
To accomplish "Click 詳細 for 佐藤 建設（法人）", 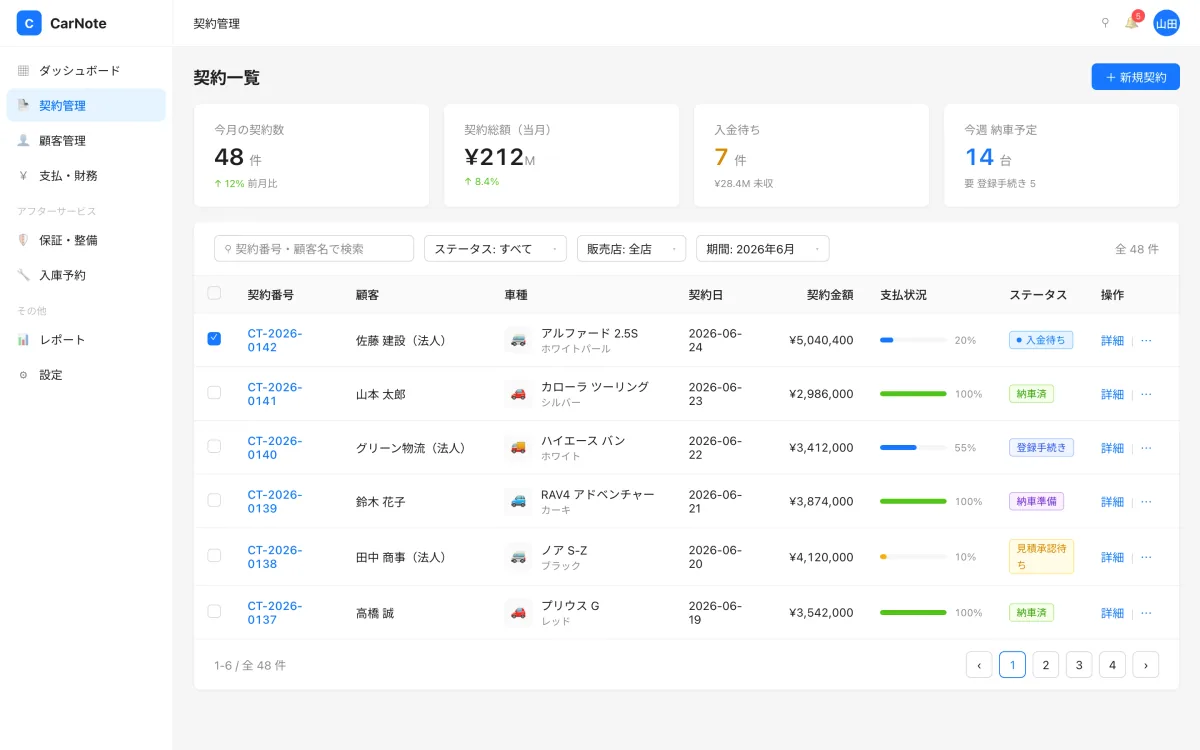I will coord(1112,340).
